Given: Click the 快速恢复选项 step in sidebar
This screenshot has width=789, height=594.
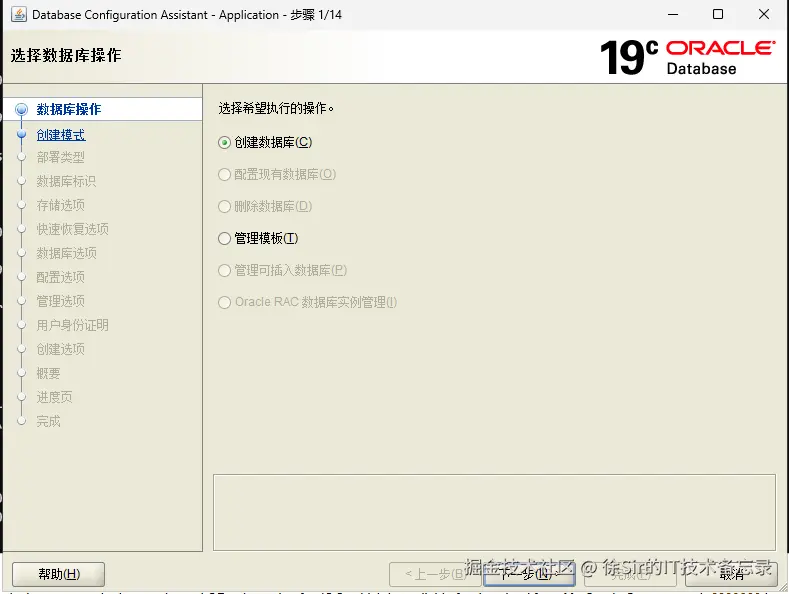Looking at the screenshot, I should click(x=72, y=229).
